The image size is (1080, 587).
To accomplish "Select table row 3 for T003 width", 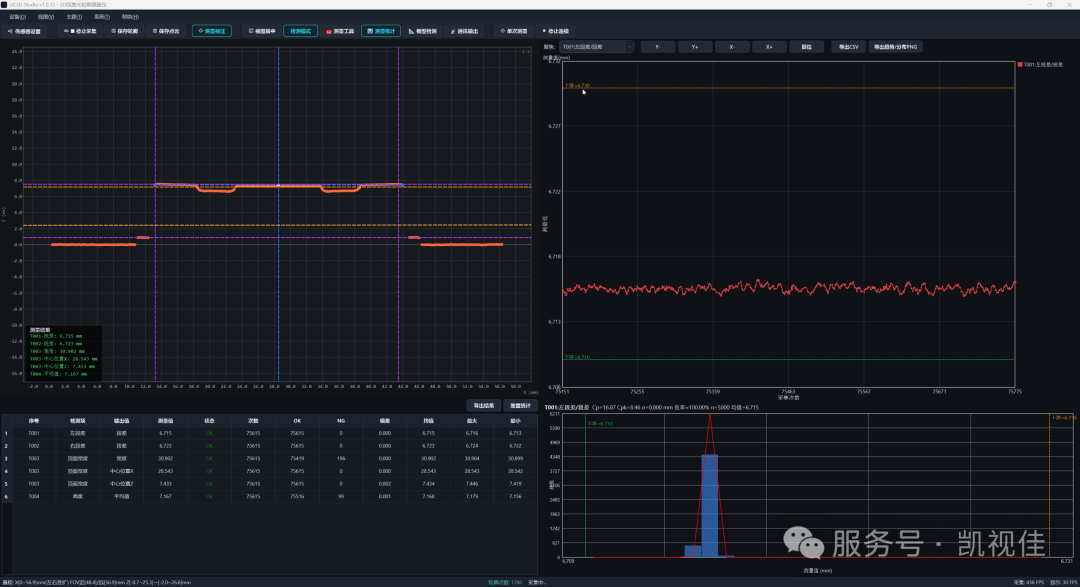I will (269, 458).
